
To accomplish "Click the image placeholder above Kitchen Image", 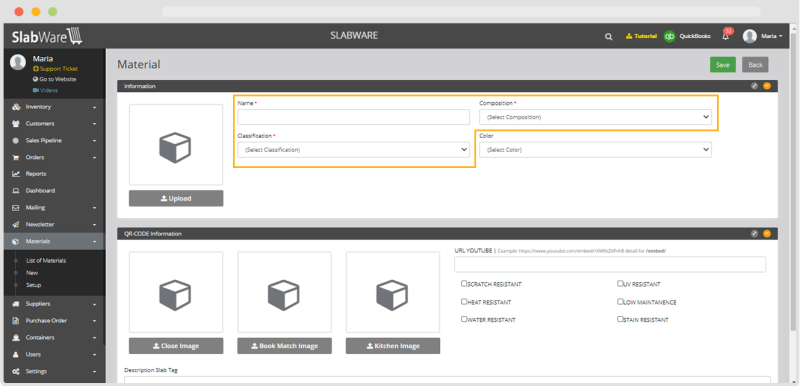I will 393,292.
